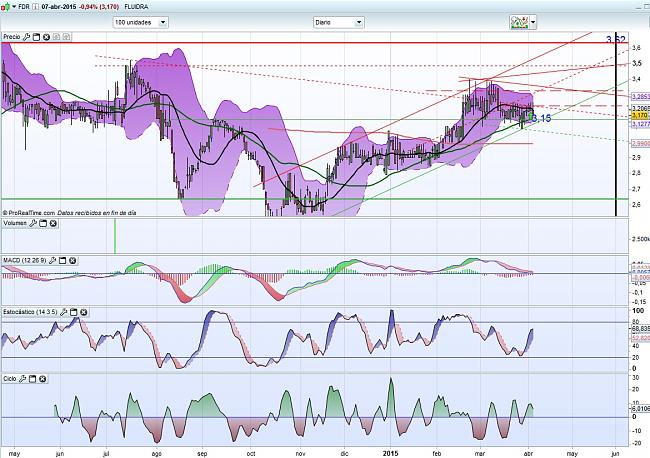Open the candlestick chart style icon

click(5, 7)
